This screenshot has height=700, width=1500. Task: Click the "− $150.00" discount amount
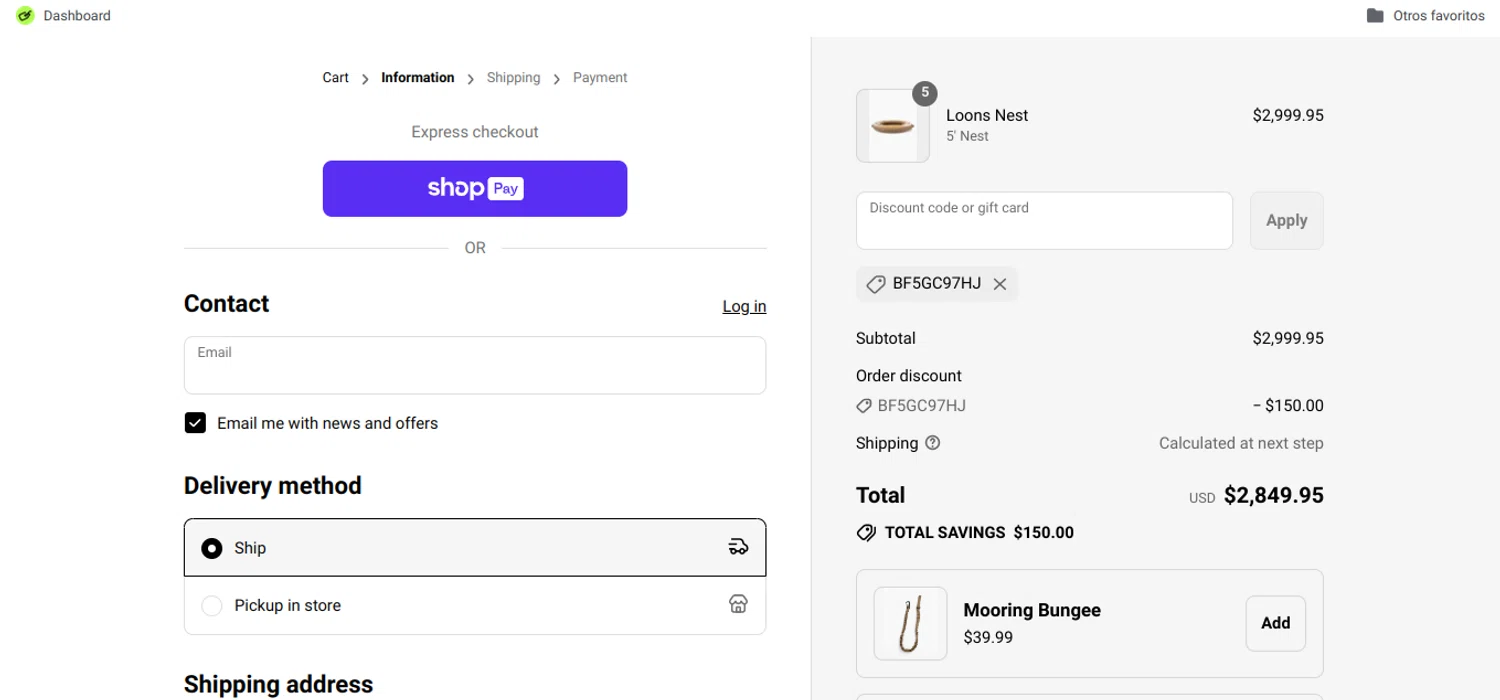click(1288, 406)
